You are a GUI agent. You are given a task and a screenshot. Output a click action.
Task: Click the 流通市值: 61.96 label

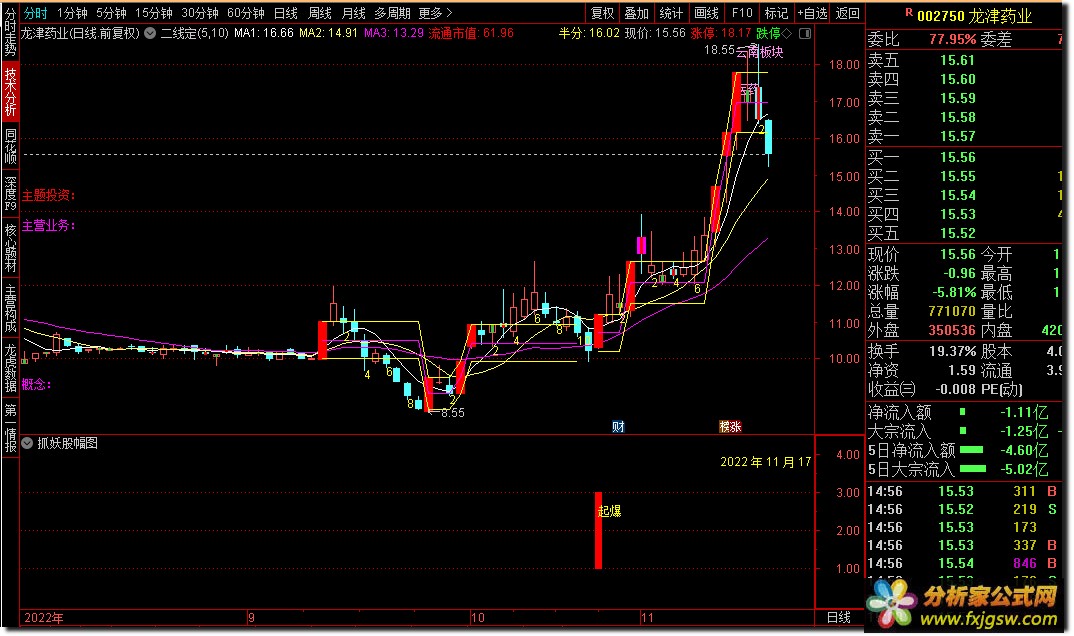tap(471, 33)
